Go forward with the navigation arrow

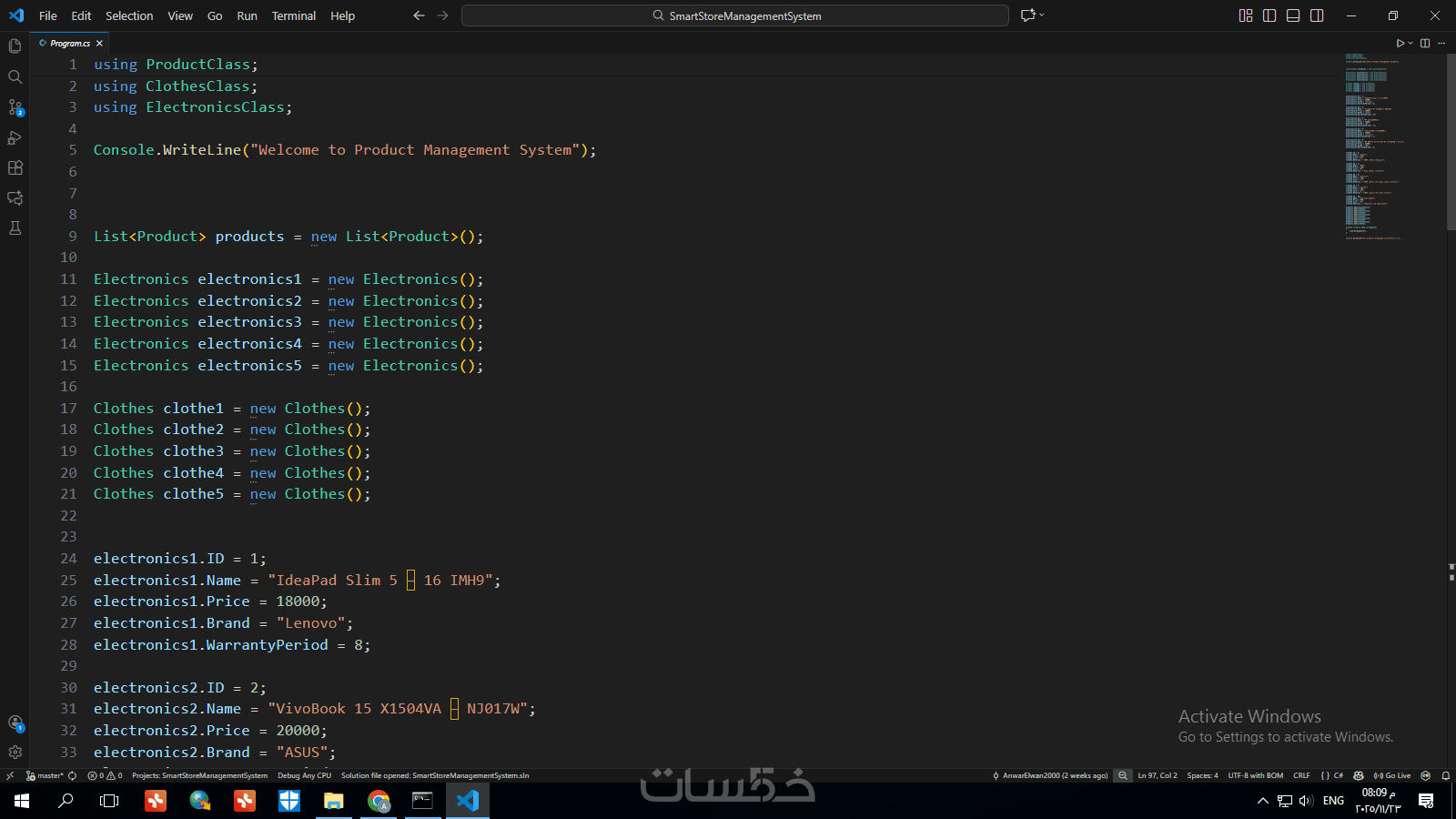[443, 15]
